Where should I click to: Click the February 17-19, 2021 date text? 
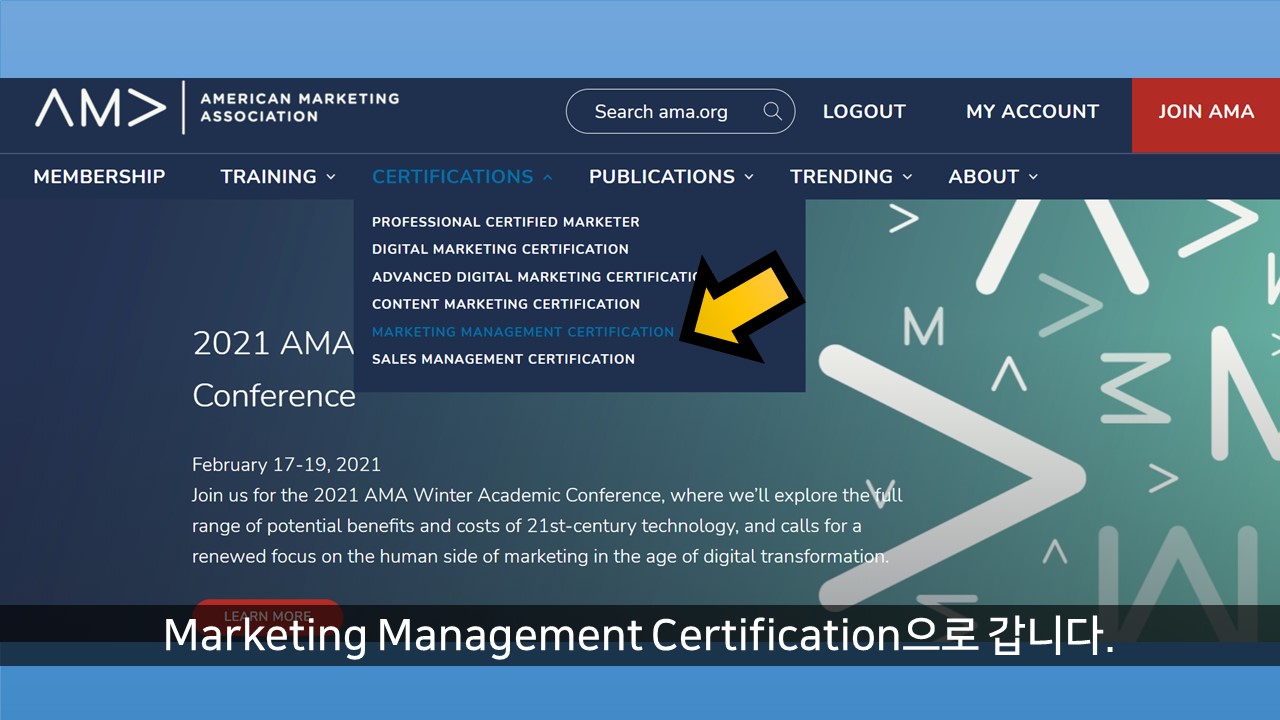(x=286, y=465)
